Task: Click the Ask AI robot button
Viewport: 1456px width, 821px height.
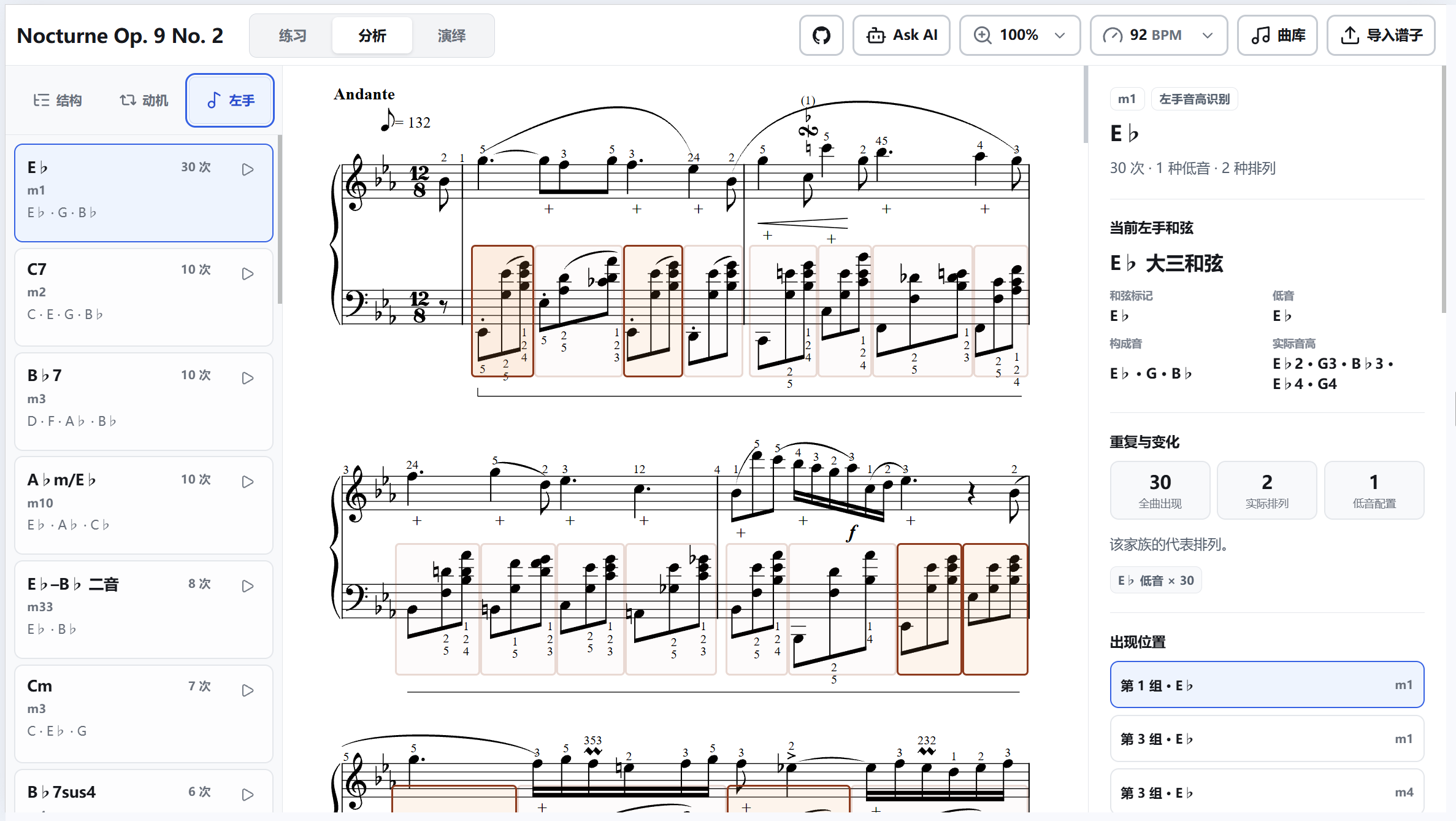Action: tap(902, 36)
